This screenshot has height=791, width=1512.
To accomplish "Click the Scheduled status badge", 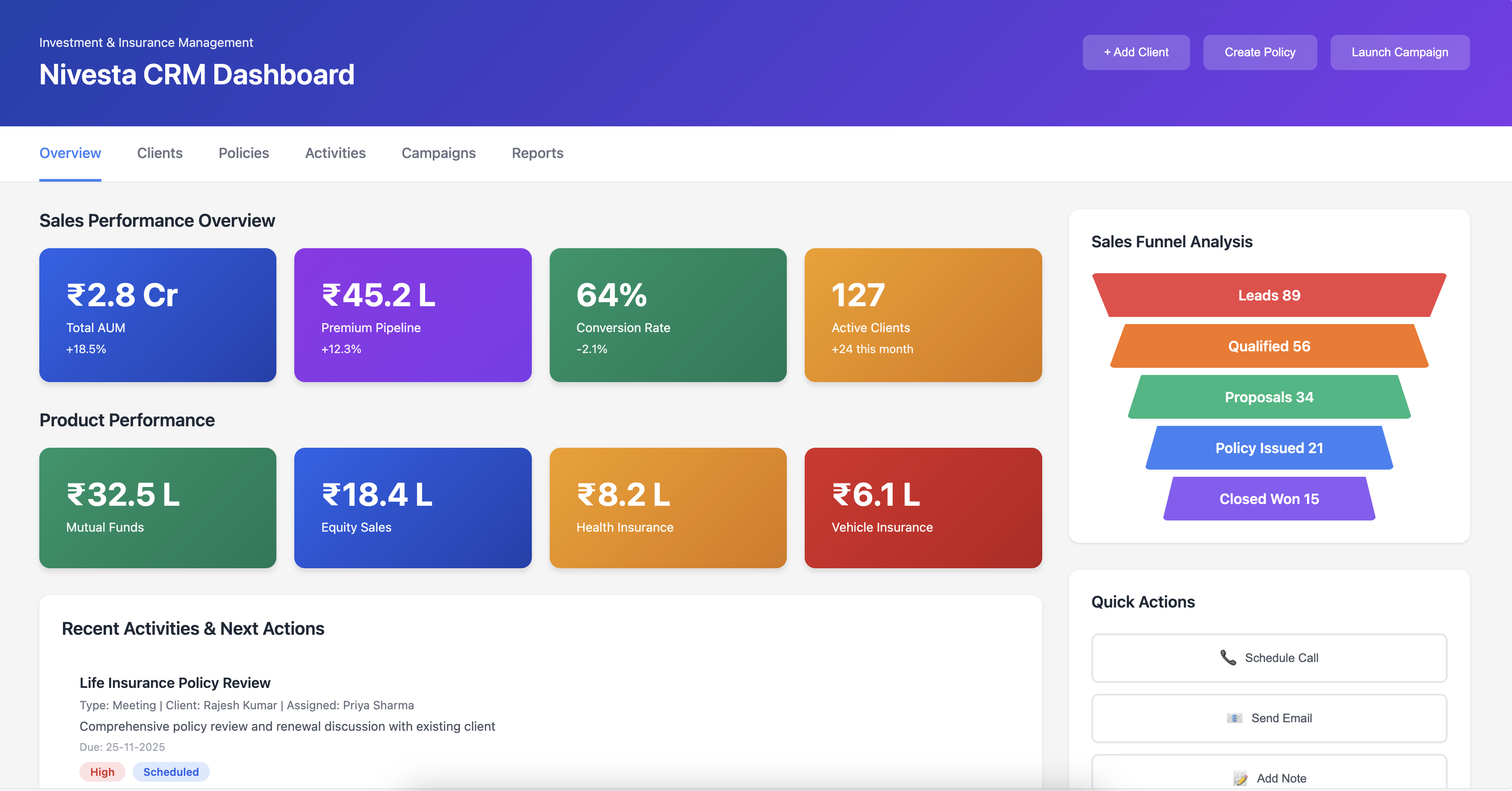I will tap(171, 772).
